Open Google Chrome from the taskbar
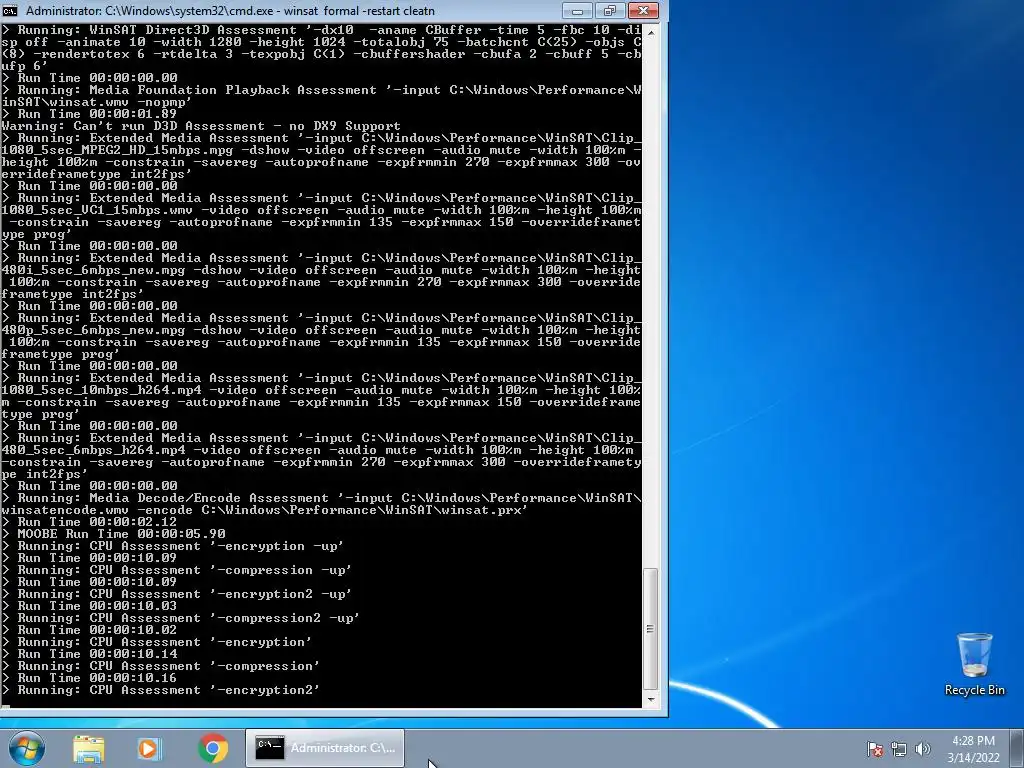1024x768 pixels. 213,748
